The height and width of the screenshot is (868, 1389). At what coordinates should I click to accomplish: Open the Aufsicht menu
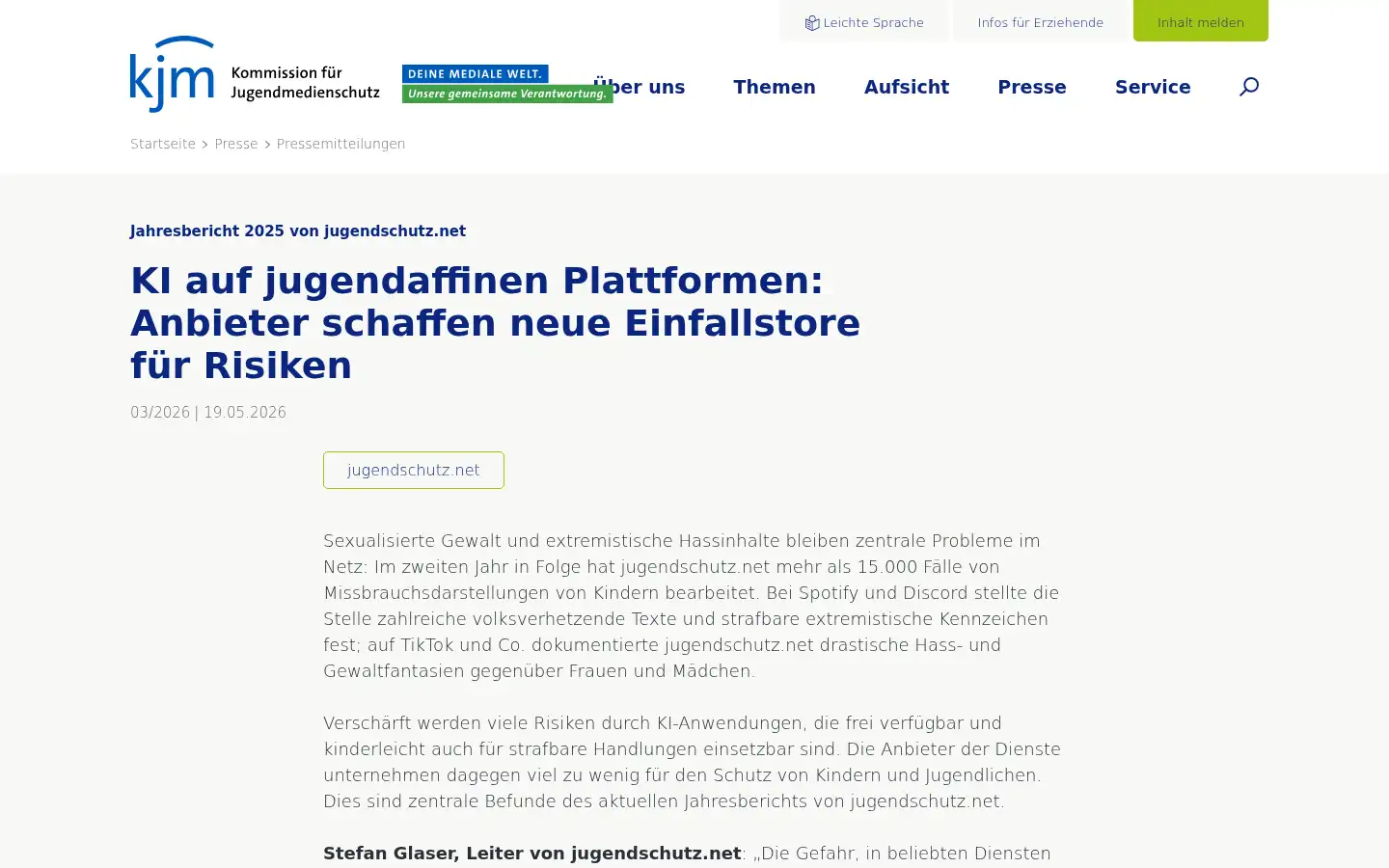(907, 87)
